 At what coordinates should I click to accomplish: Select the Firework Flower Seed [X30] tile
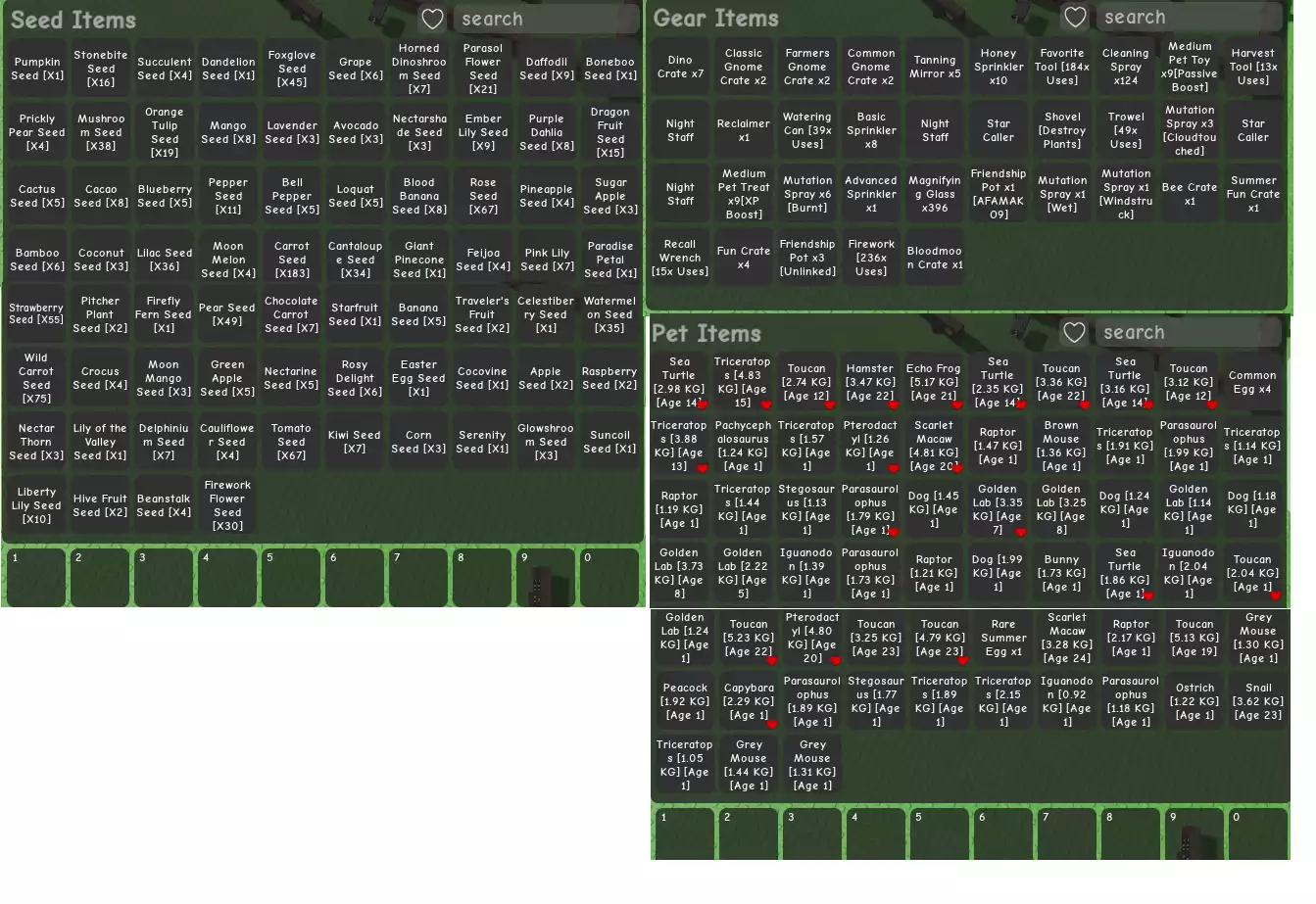[x=227, y=505]
